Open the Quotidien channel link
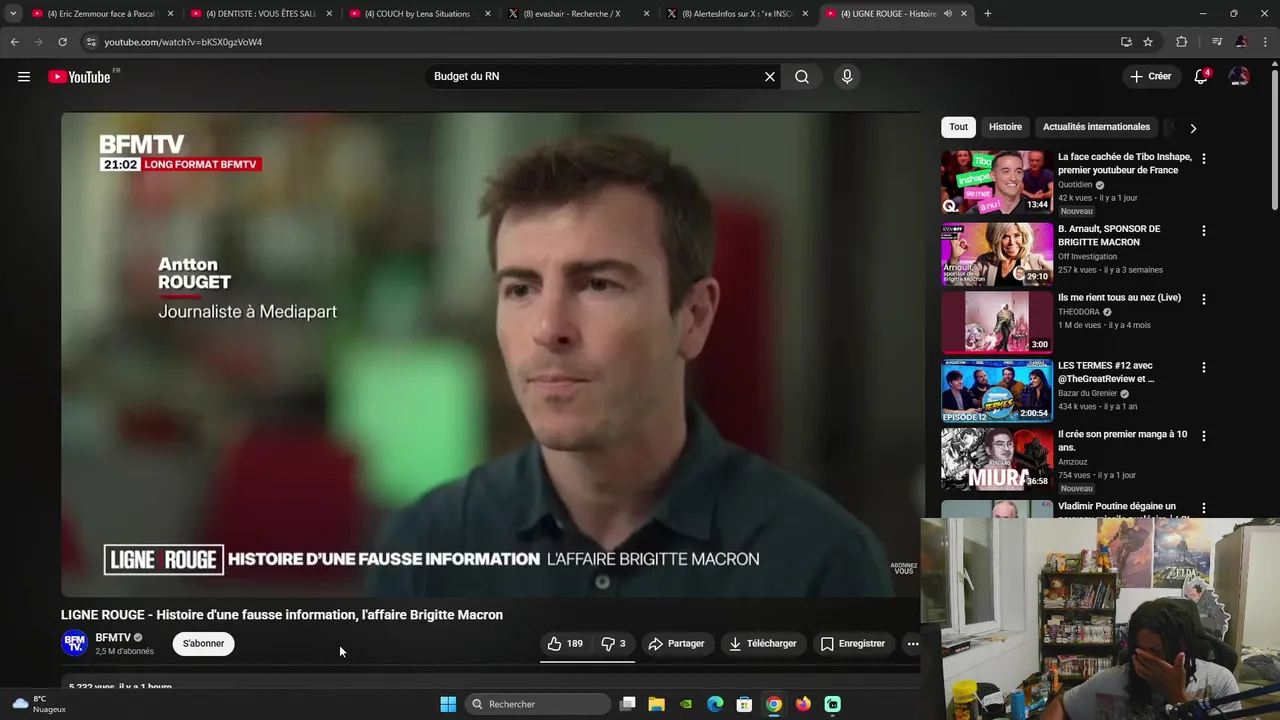 pyautogui.click(x=1075, y=185)
